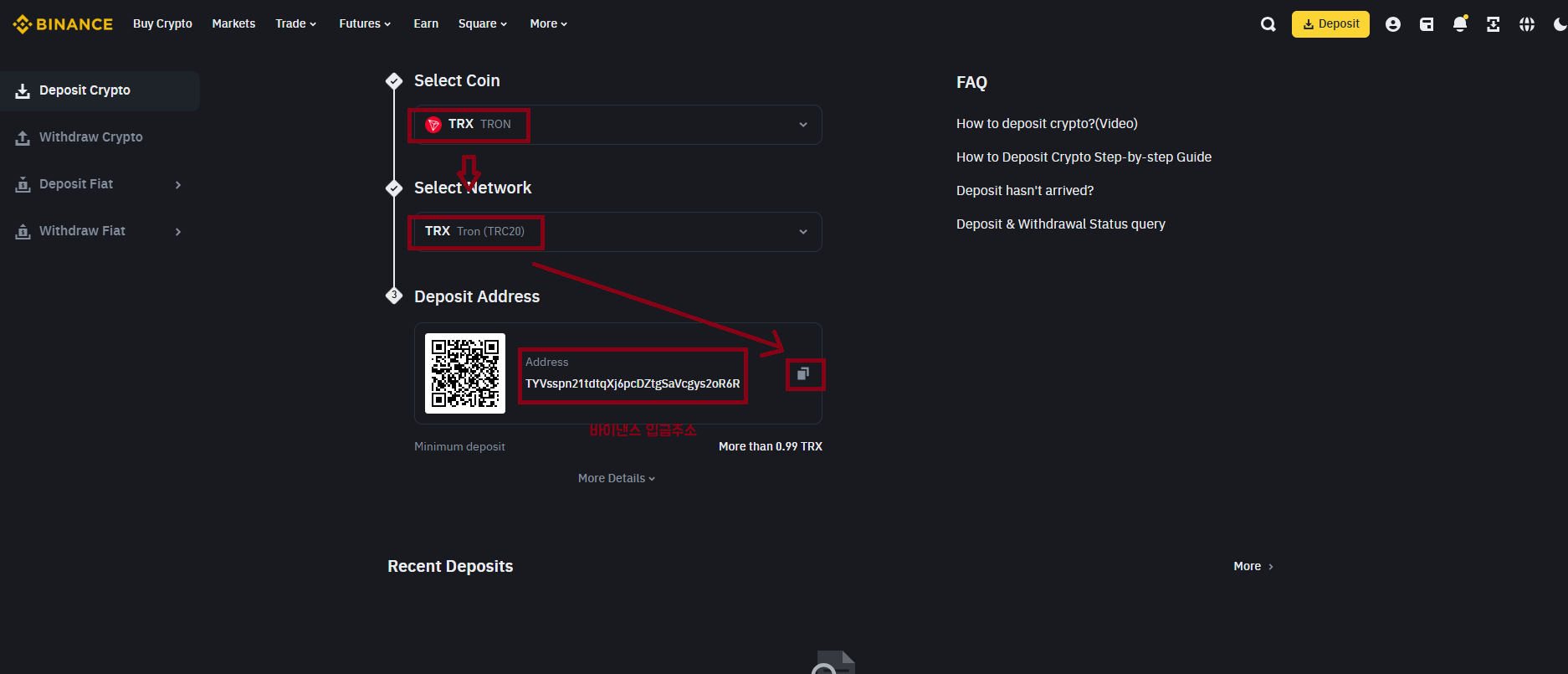1568x674 pixels.
Task: Click the TRX coin logo icon
Action: [433, 125]
